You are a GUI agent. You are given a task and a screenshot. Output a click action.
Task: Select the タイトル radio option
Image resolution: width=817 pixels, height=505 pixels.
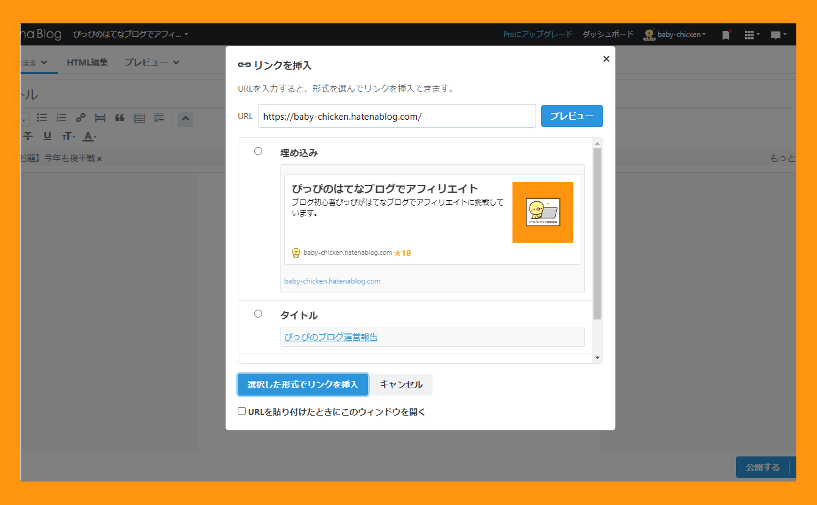point(258,314)
